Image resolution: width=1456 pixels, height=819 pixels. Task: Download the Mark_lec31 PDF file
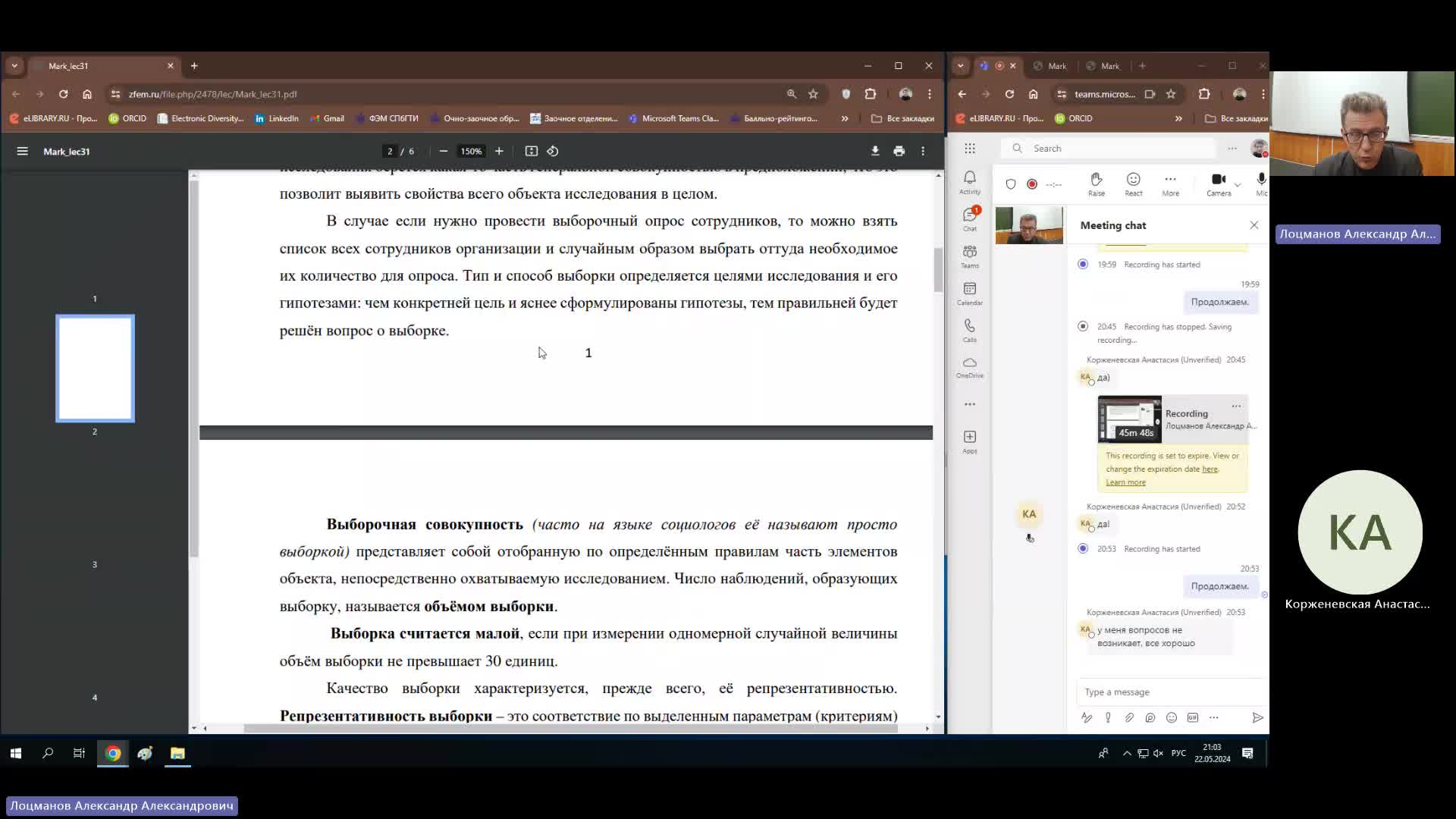(875, 151)
